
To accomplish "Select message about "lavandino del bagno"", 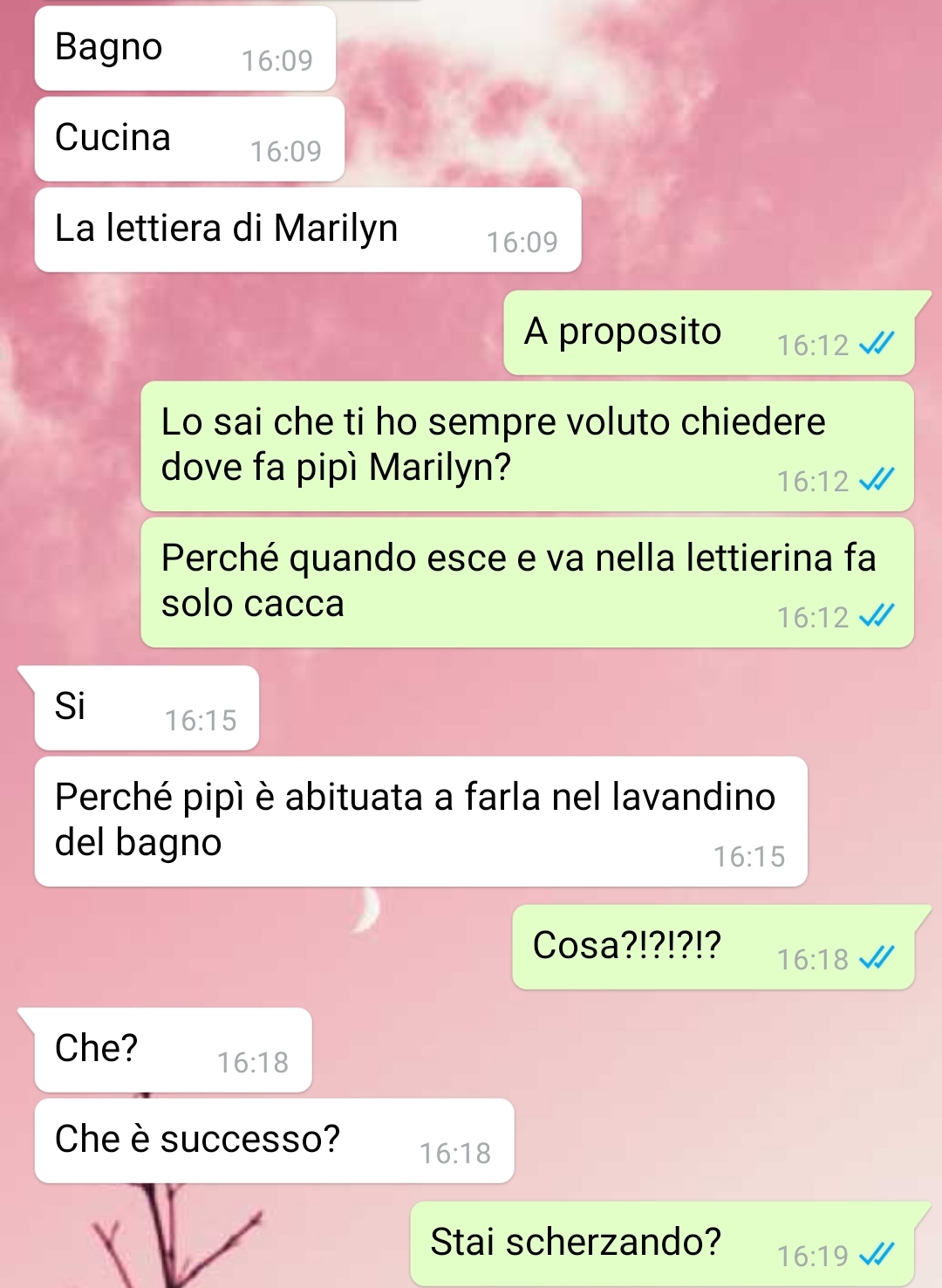I will [x=420, y=821].
